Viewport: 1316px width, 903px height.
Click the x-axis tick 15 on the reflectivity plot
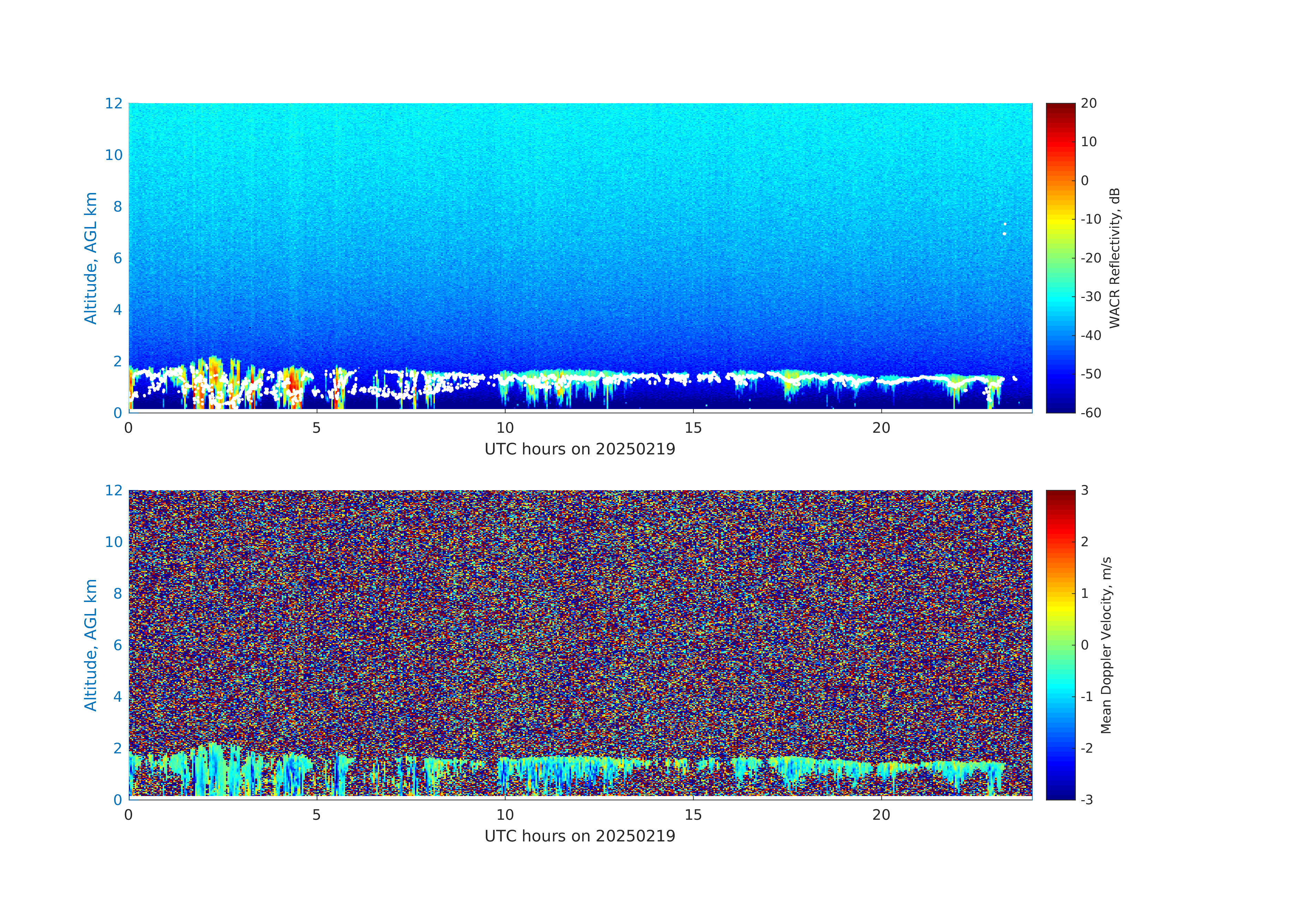coord(693,428)
